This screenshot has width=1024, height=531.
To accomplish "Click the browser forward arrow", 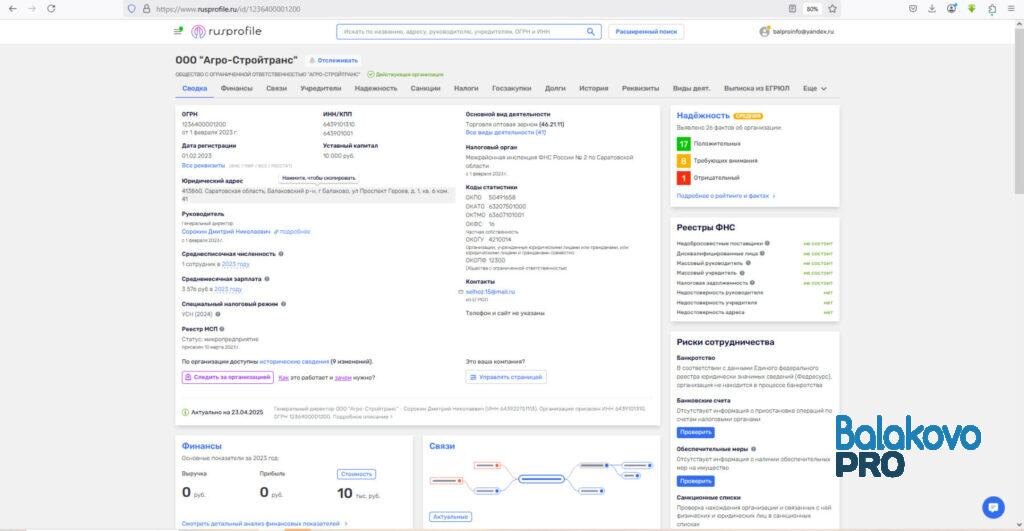I will tap(32, 9).
